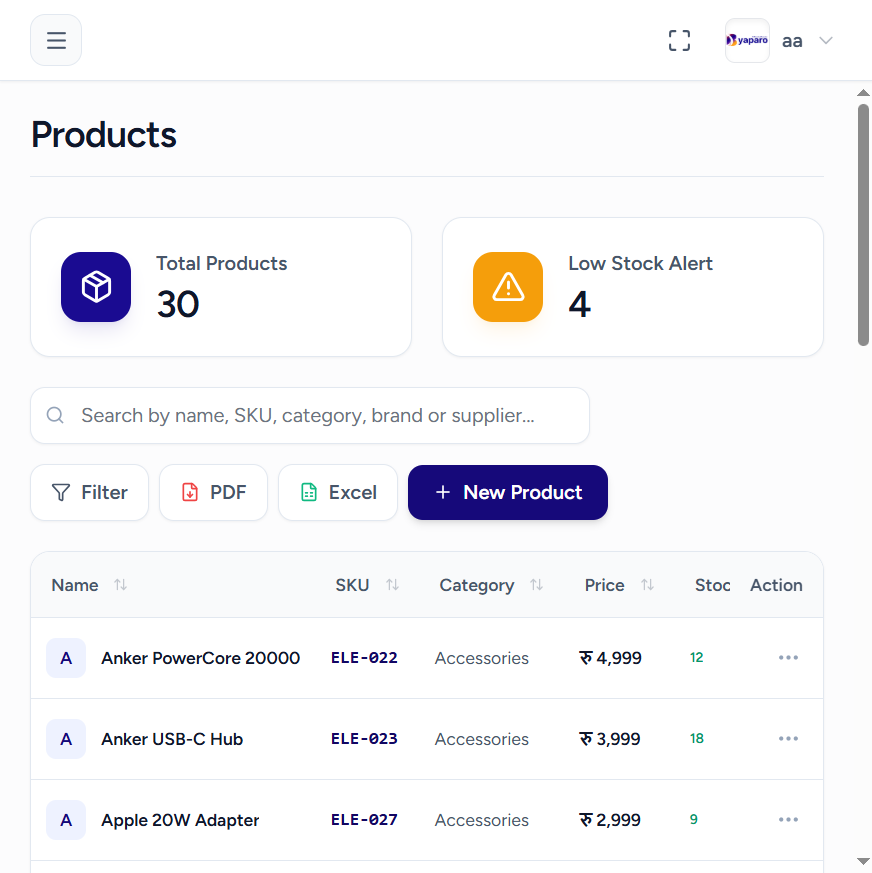The width and height of the screenshot is (872, 873).
Task: Click stock value 12
Action: tap(697, 658)
